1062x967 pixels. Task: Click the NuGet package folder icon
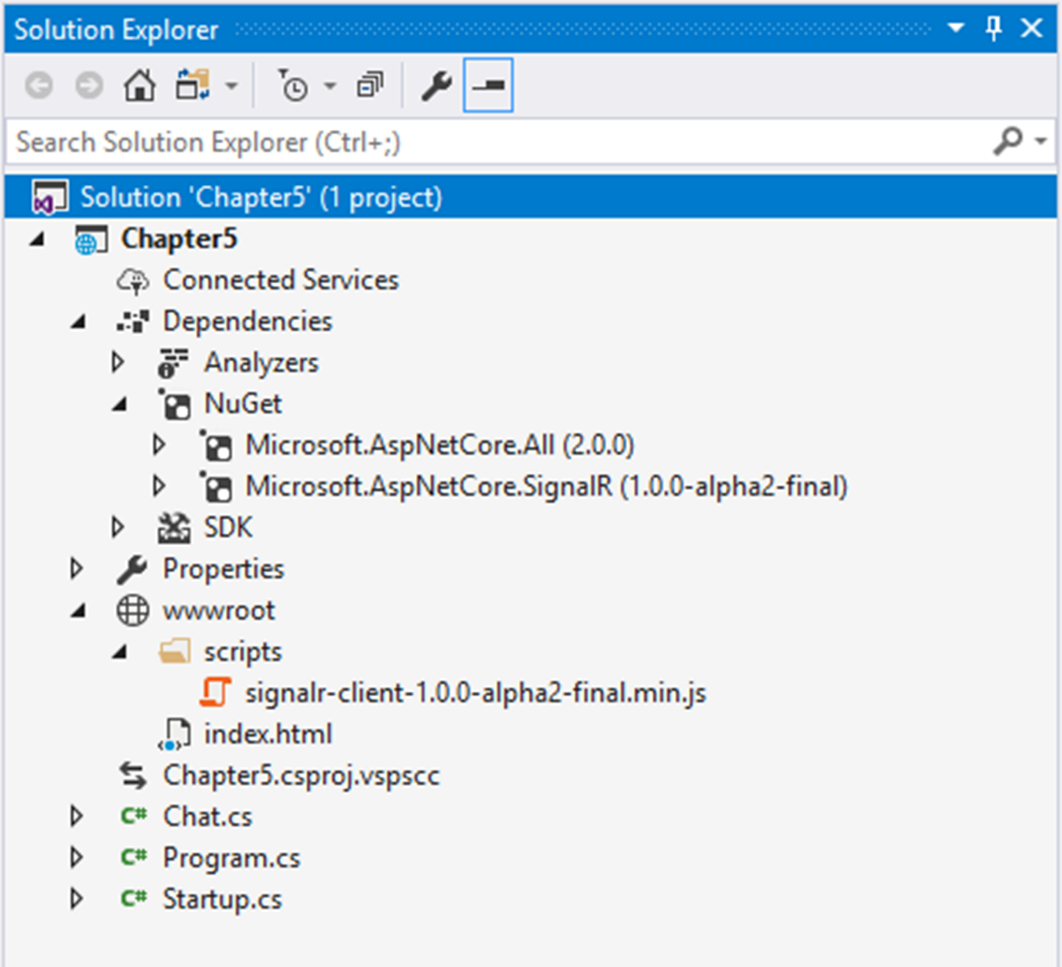pos(174,404)
